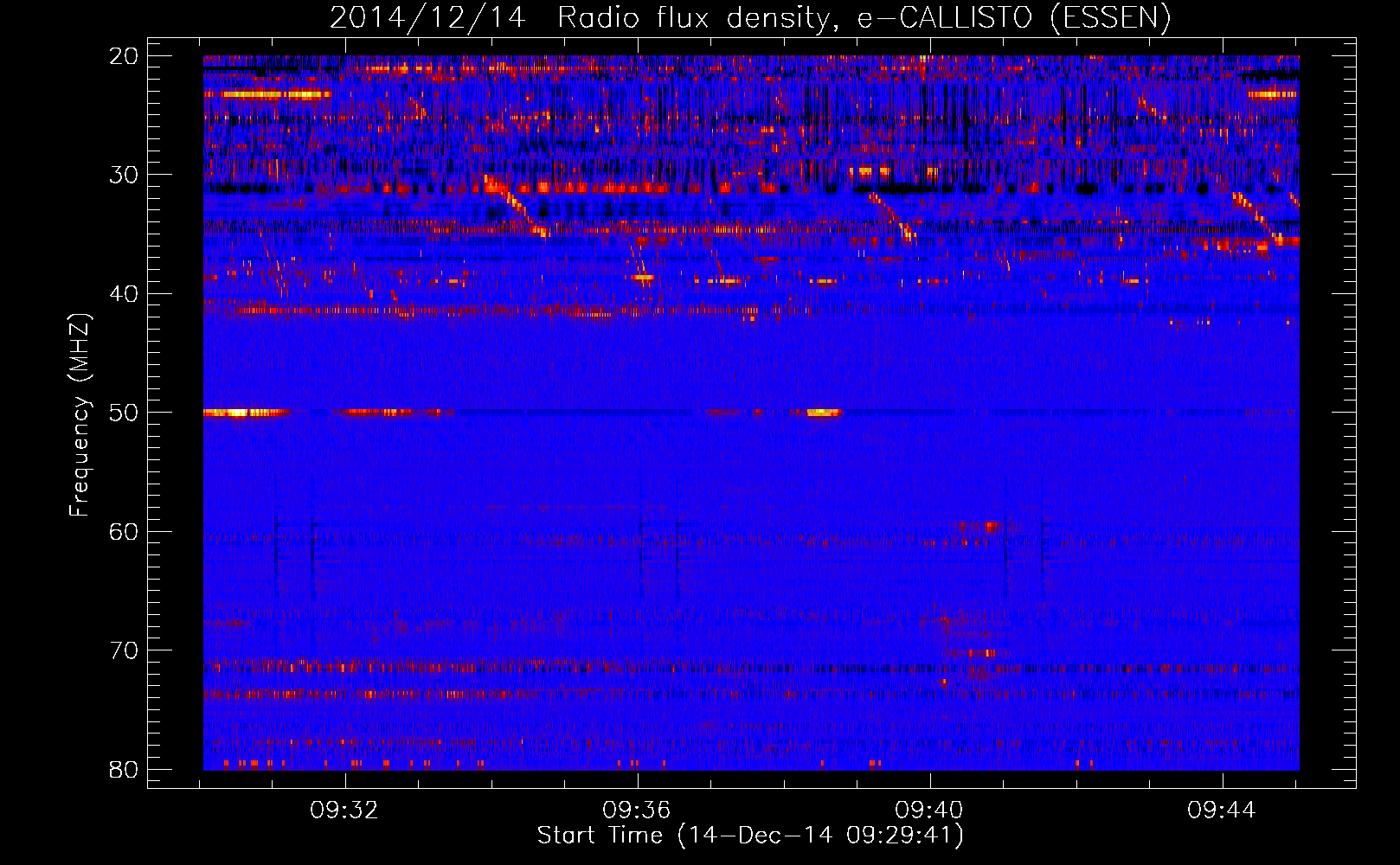Click the 40 frequency tick label
Viewport: 1400px width, 865px height.
click(x=124, y=294)
